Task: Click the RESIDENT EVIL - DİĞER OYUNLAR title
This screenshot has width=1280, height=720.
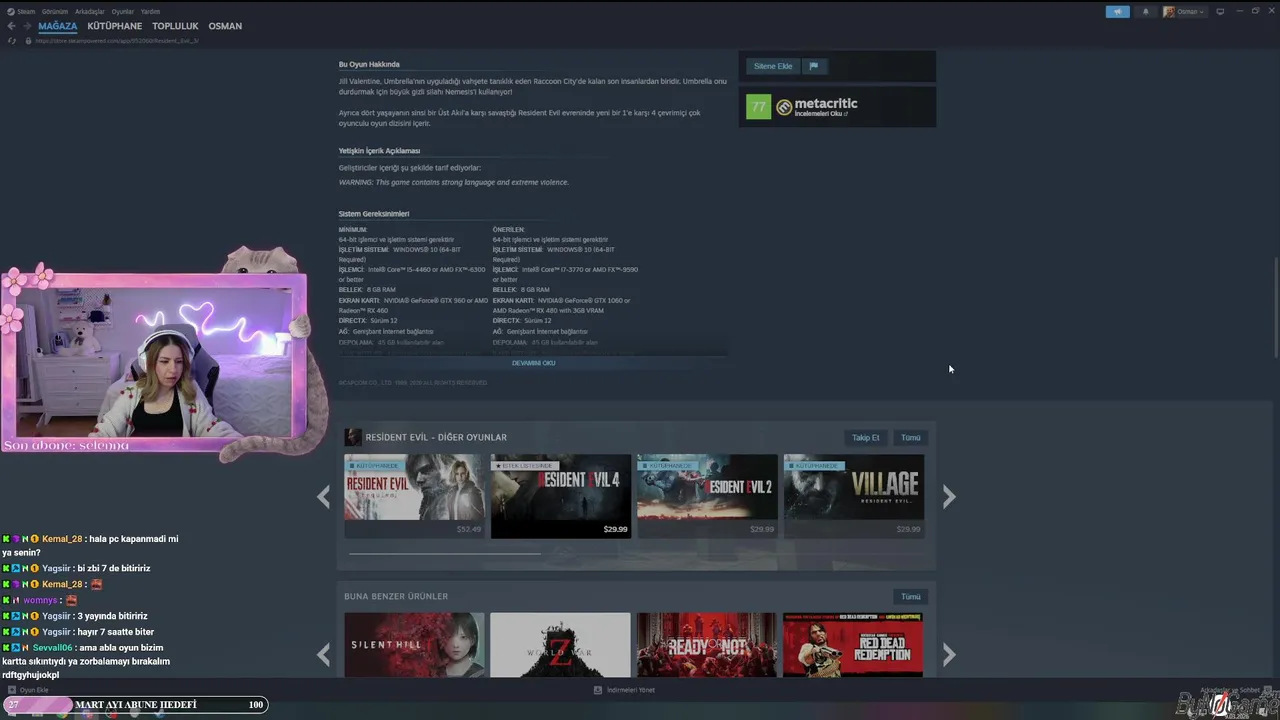Action: click(x=436, y=437)
